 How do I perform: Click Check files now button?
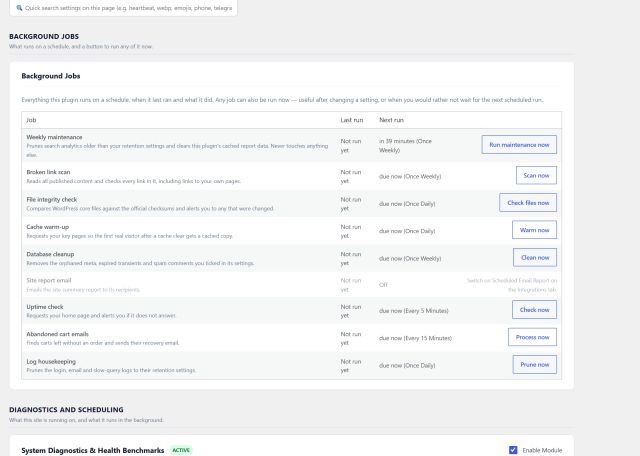pos(528,202)
